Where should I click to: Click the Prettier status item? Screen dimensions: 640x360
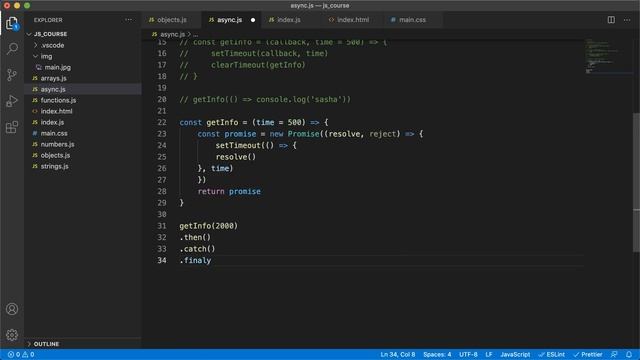click(588, 354)
